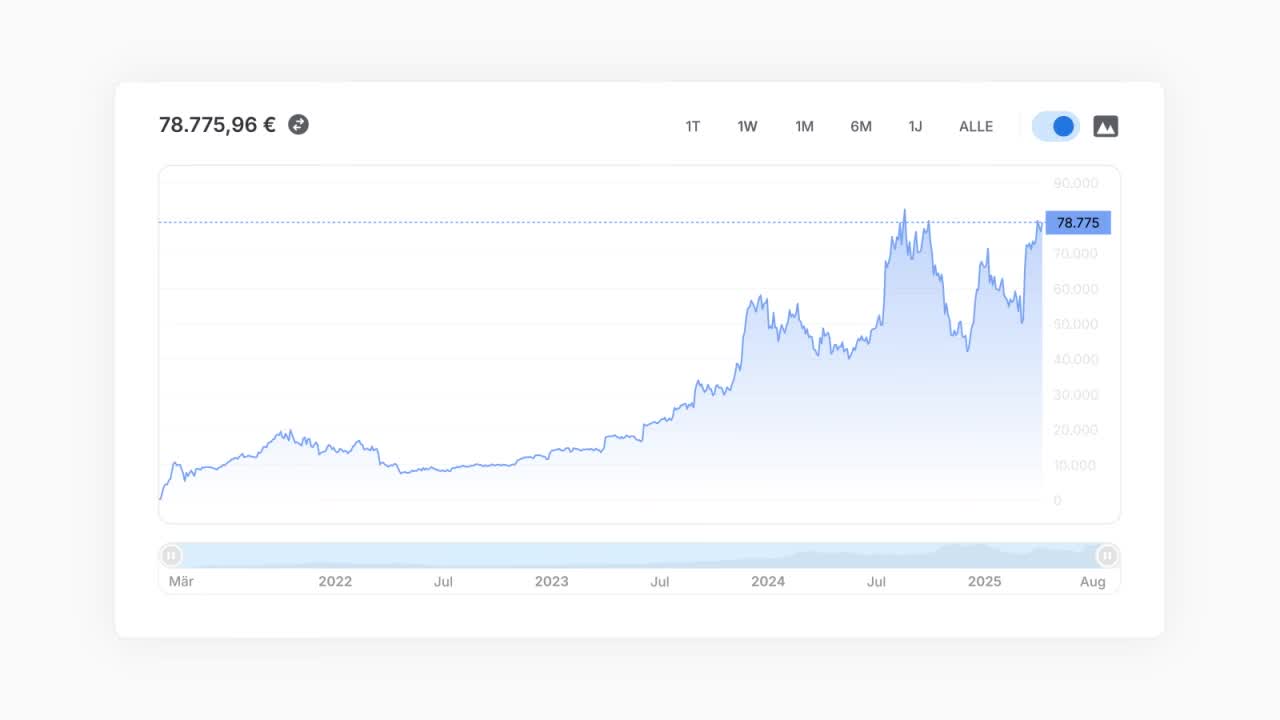
Task: Click the 2025 label on the timeline
Action: click(x=984, y=581)
